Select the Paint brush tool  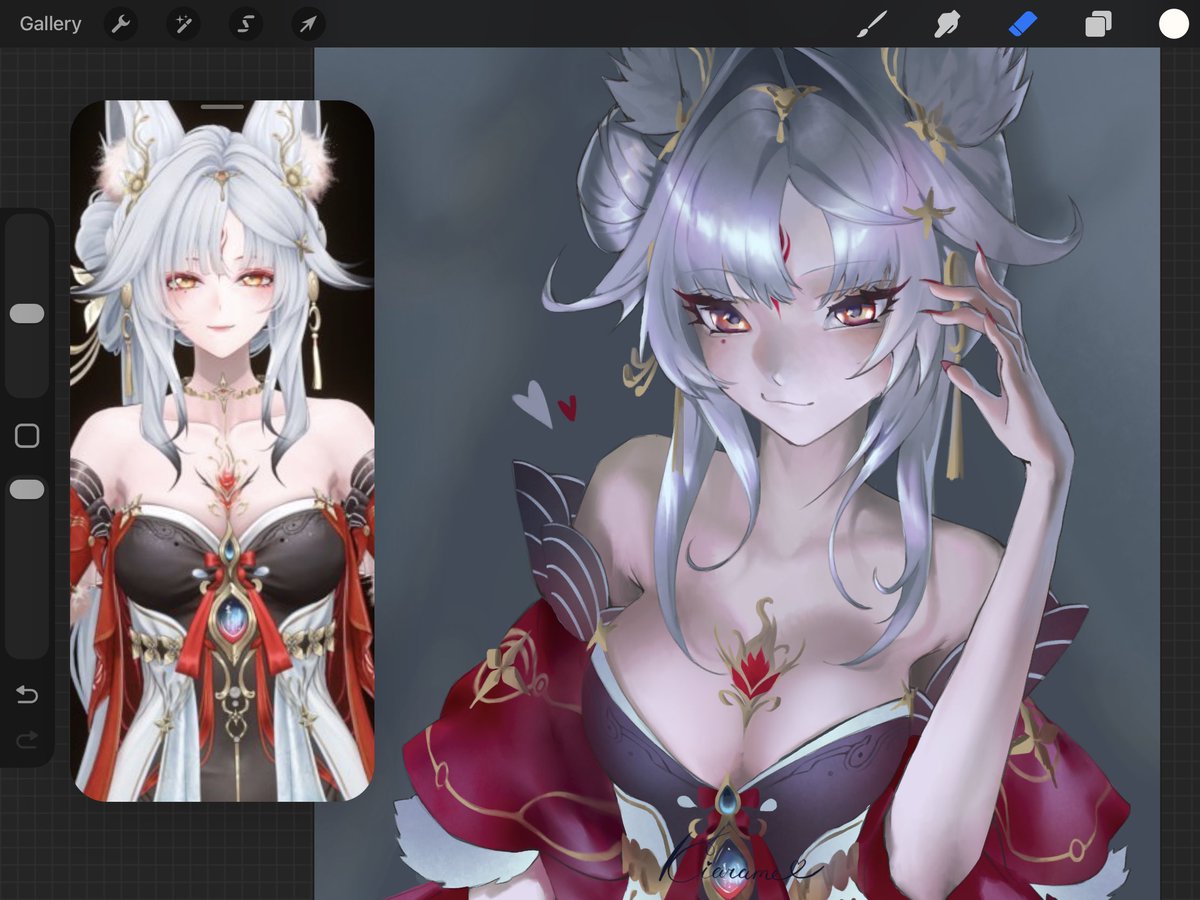[x=872, y=24]
